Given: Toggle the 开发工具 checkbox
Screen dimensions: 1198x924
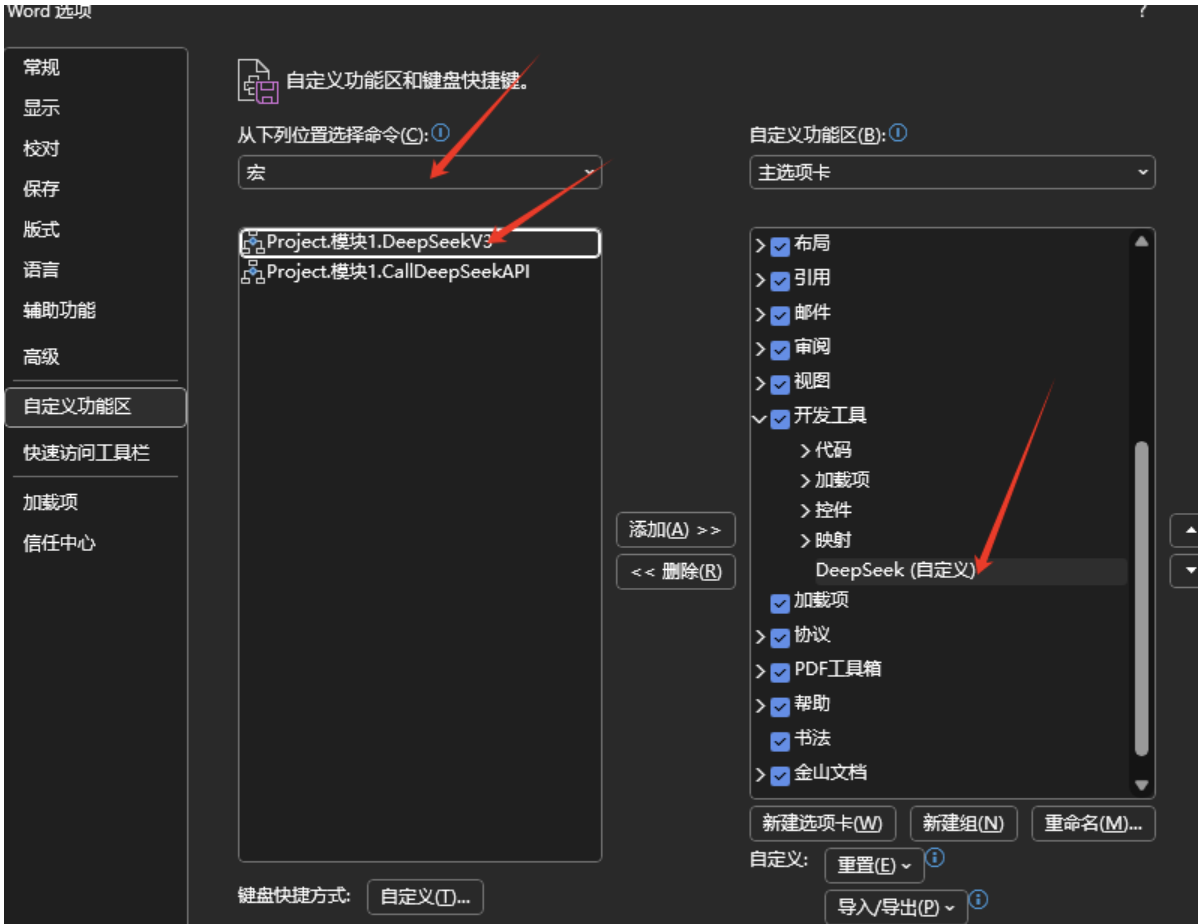Looking at the screenshot, I should [781, 418].
